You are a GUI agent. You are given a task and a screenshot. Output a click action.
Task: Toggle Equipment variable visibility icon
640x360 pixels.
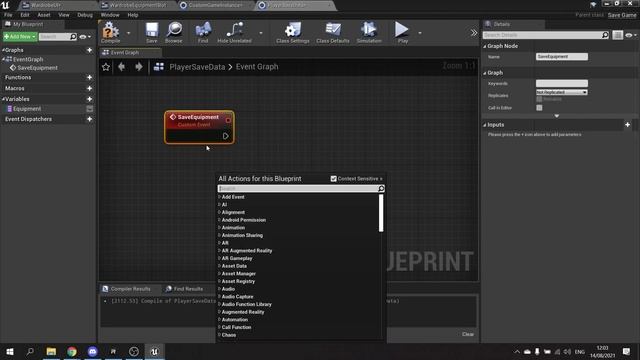(x=89, y=109)
